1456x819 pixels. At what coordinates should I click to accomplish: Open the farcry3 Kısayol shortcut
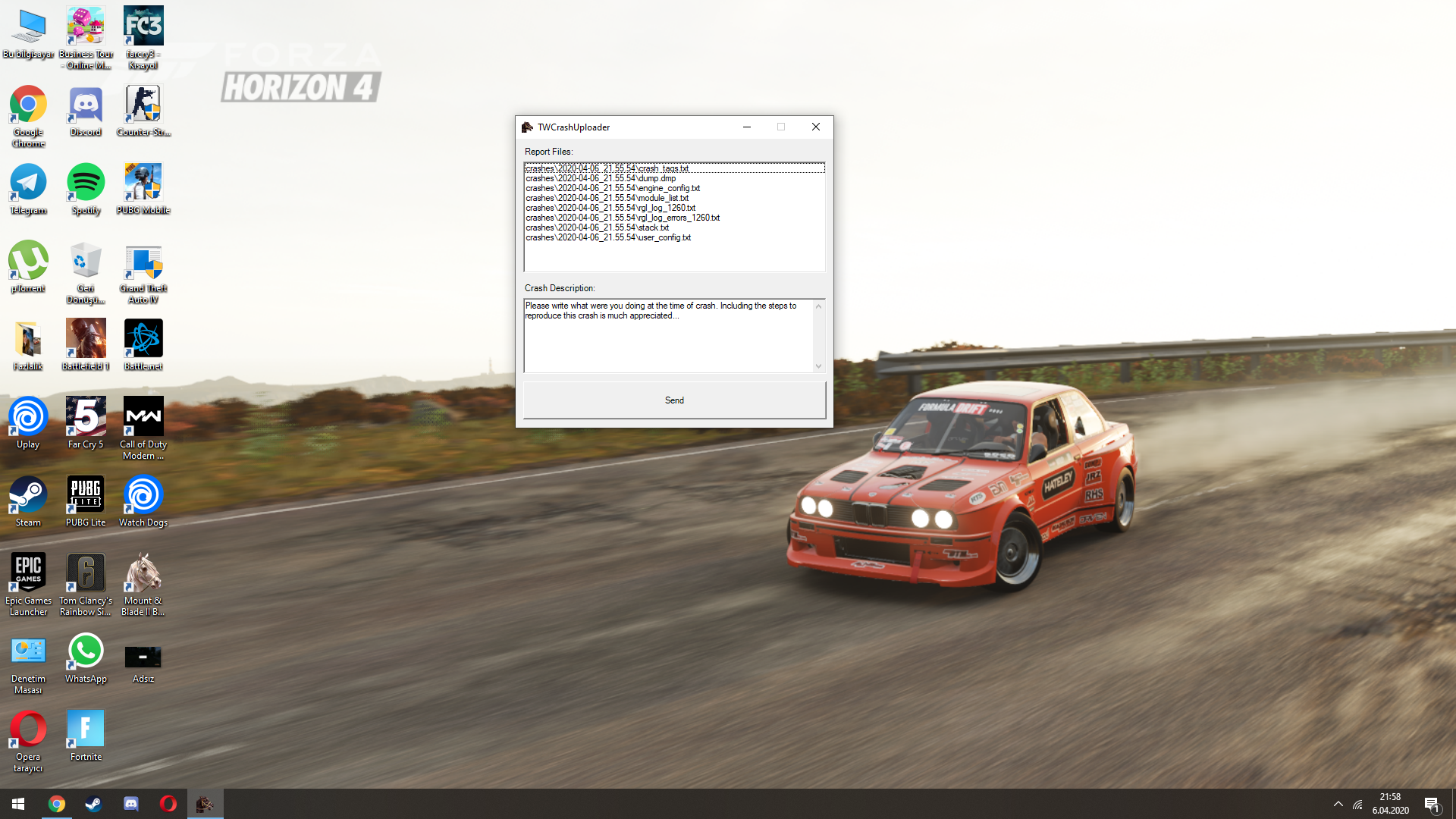point(143,38)
